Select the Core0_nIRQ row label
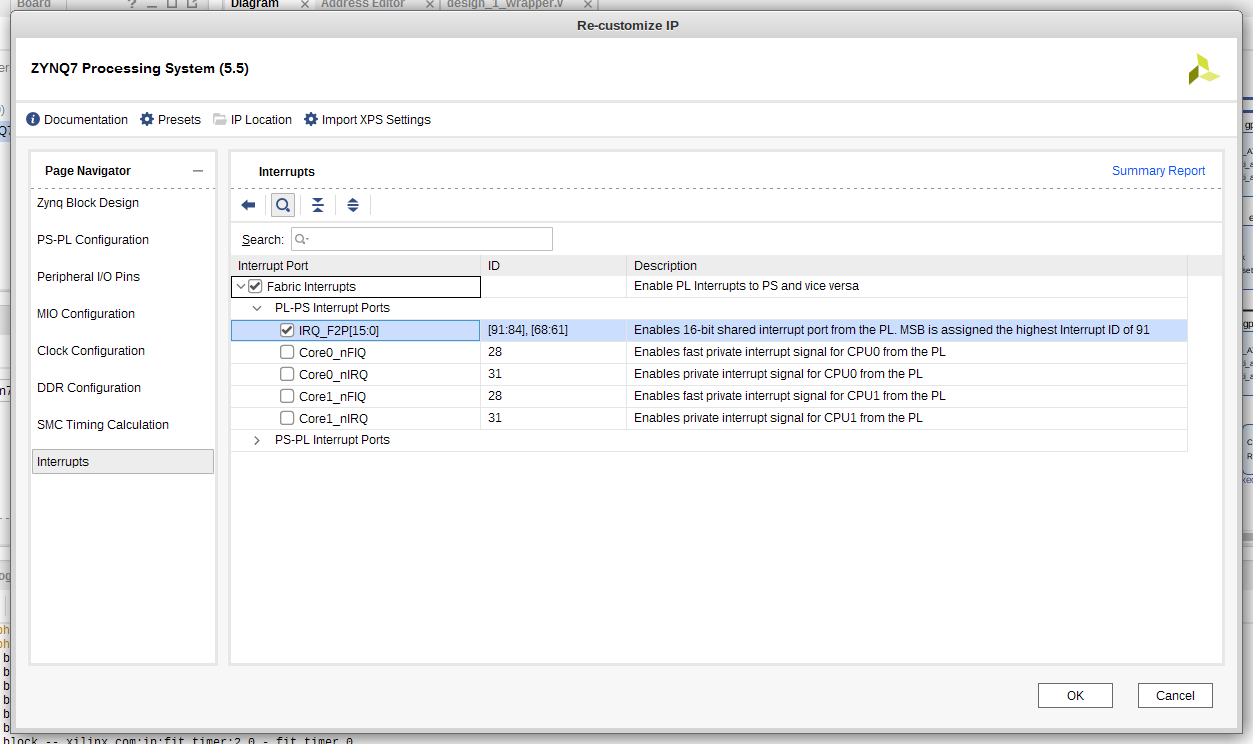 (x=333, y=374)
